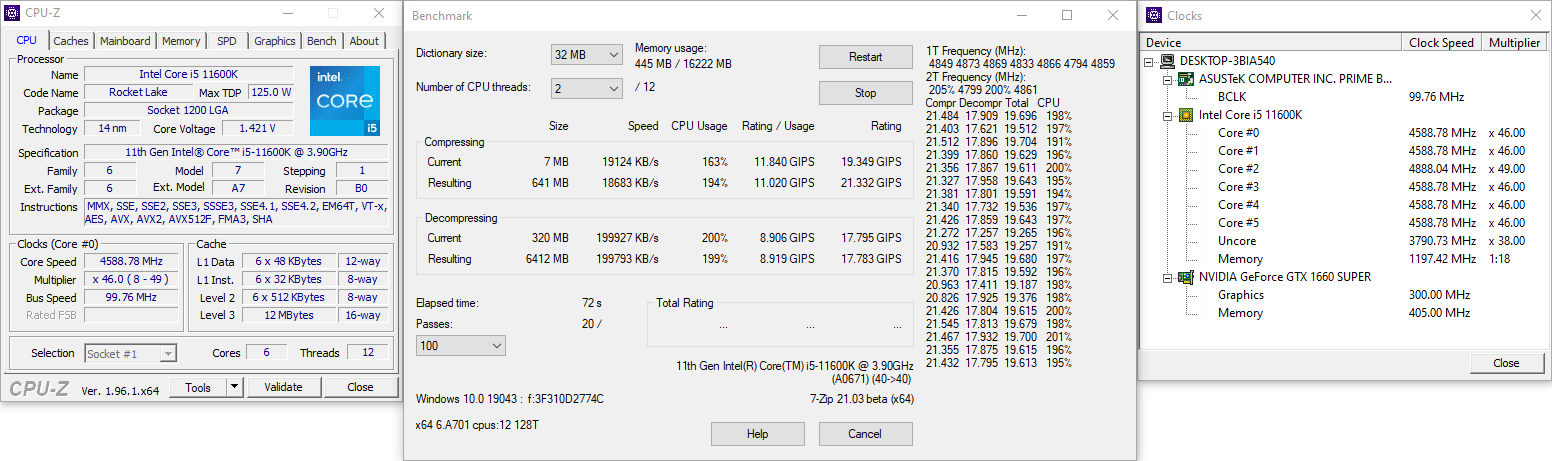The width and height of the screenshot is (1552, 461).
Task: Click the Close button in CPU-Z
Action: point(360,387)
